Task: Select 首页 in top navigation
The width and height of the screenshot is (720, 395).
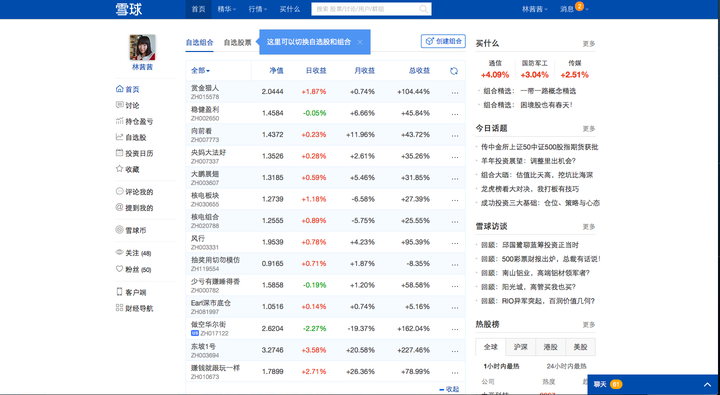Action: coord(198,9)
